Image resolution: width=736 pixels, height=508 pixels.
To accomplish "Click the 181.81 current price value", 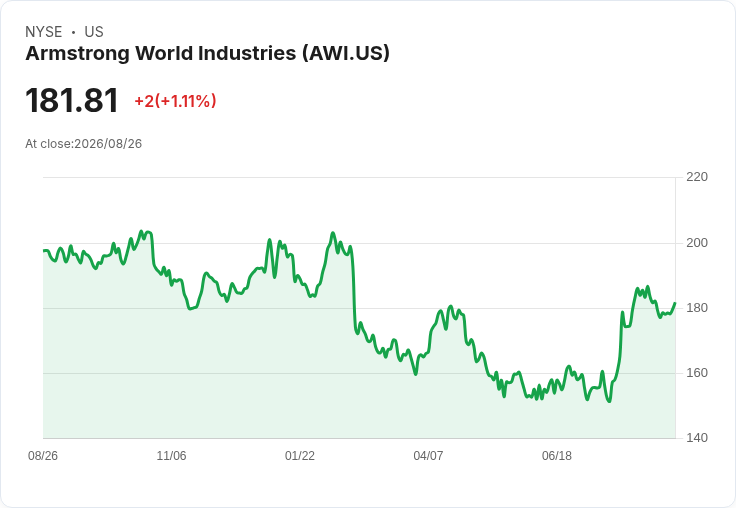I will tap(72, 100).
